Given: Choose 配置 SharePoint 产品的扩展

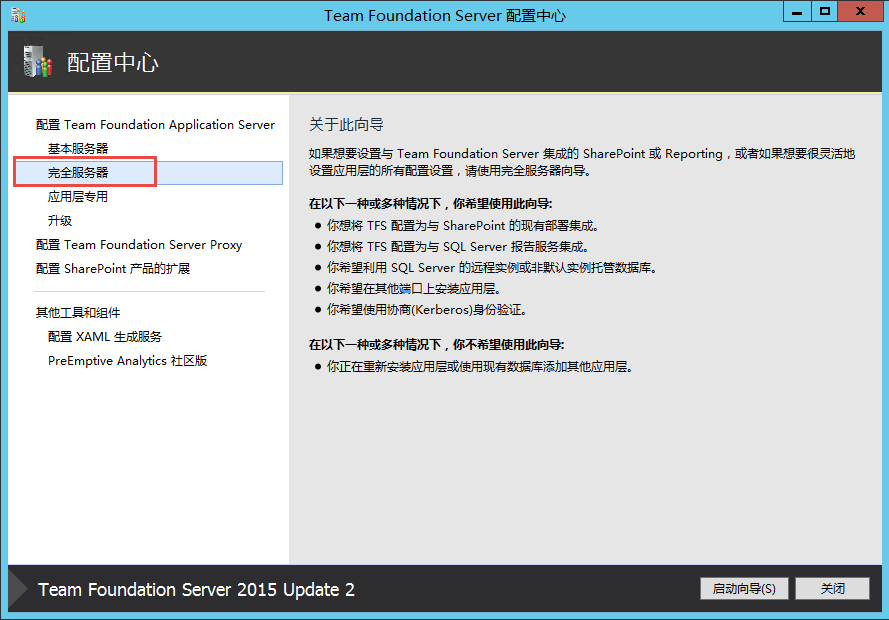Looking at the screenshot, I should (x=113, y=269).
